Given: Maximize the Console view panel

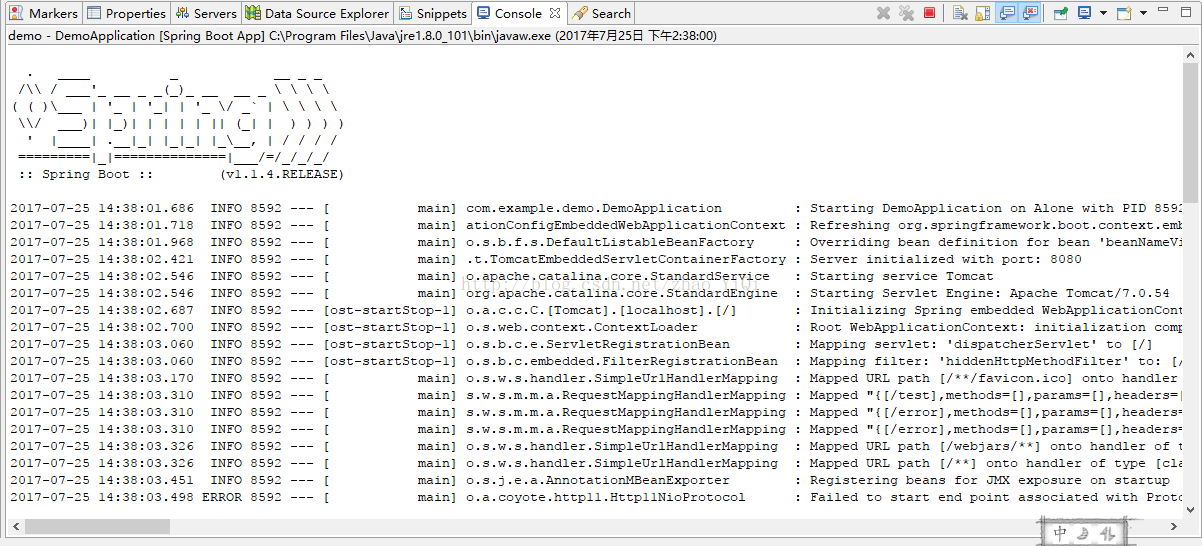Looking at the screenshot, I should pos(1186,12).
